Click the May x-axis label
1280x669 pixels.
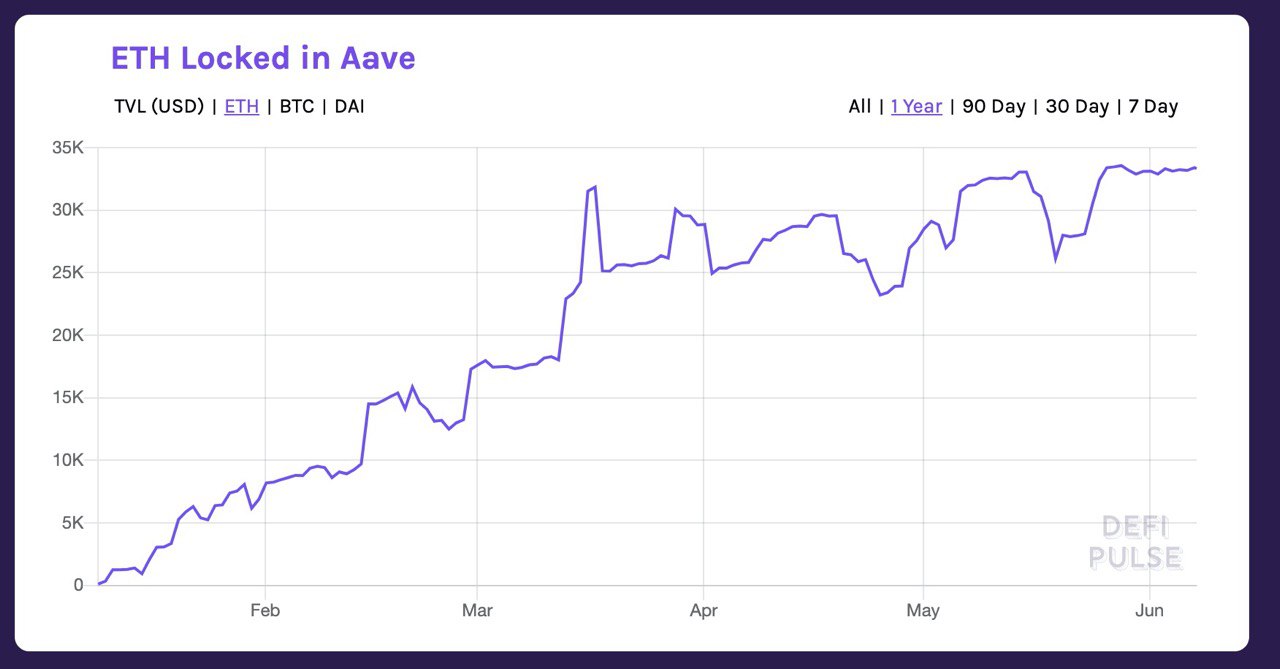coord(923,610)
